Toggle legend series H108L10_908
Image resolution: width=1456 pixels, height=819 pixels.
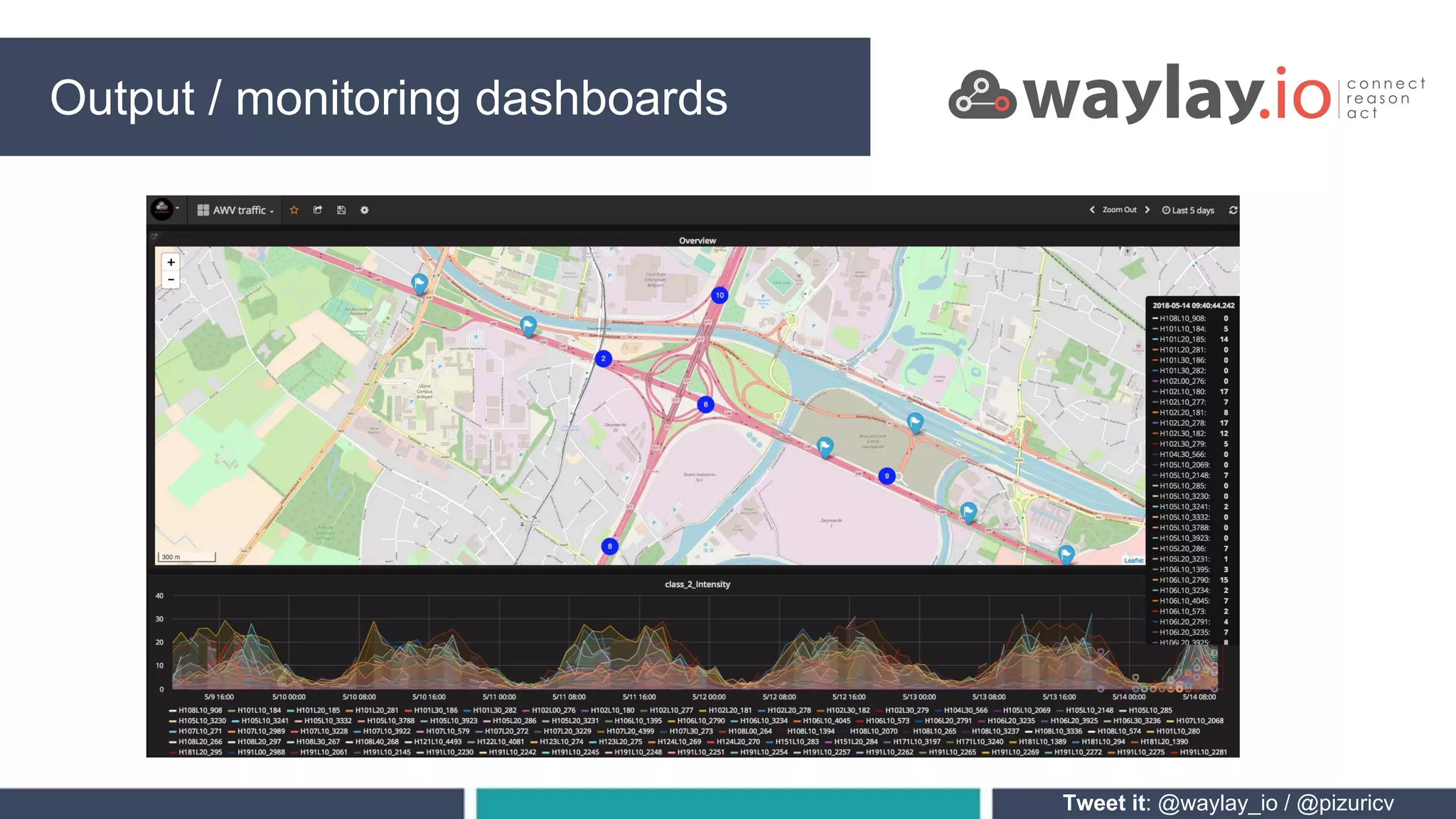click(x=196, y=710)
